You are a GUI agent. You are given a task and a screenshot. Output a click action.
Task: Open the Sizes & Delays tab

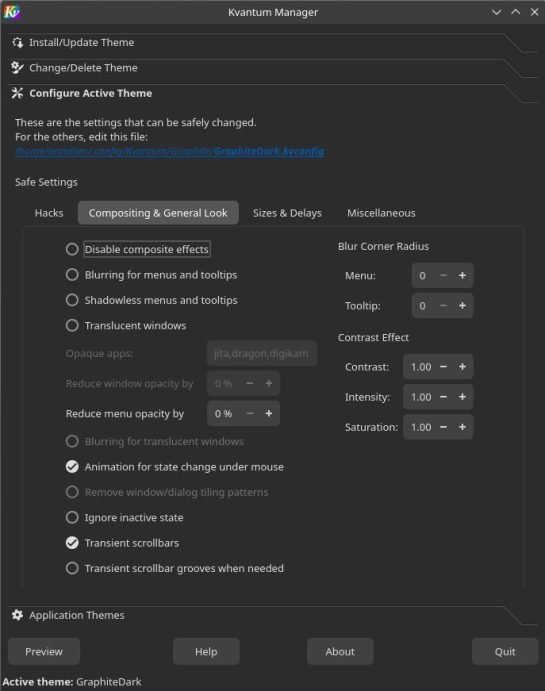tap(287, 213)
